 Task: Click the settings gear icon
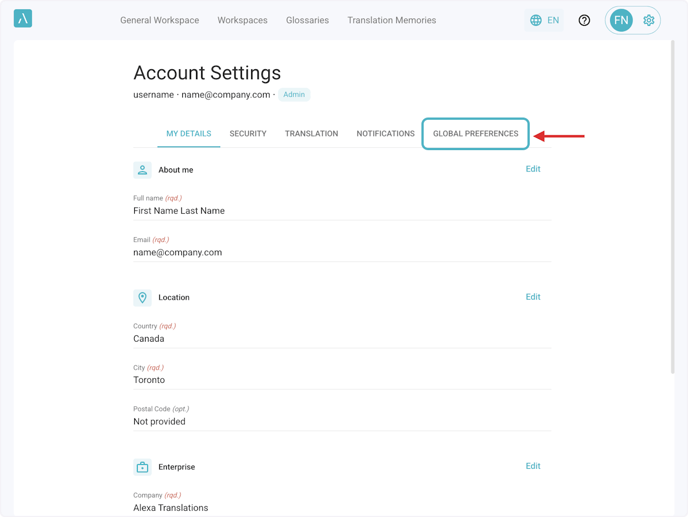pyautogui.click(x=649, y=20)
